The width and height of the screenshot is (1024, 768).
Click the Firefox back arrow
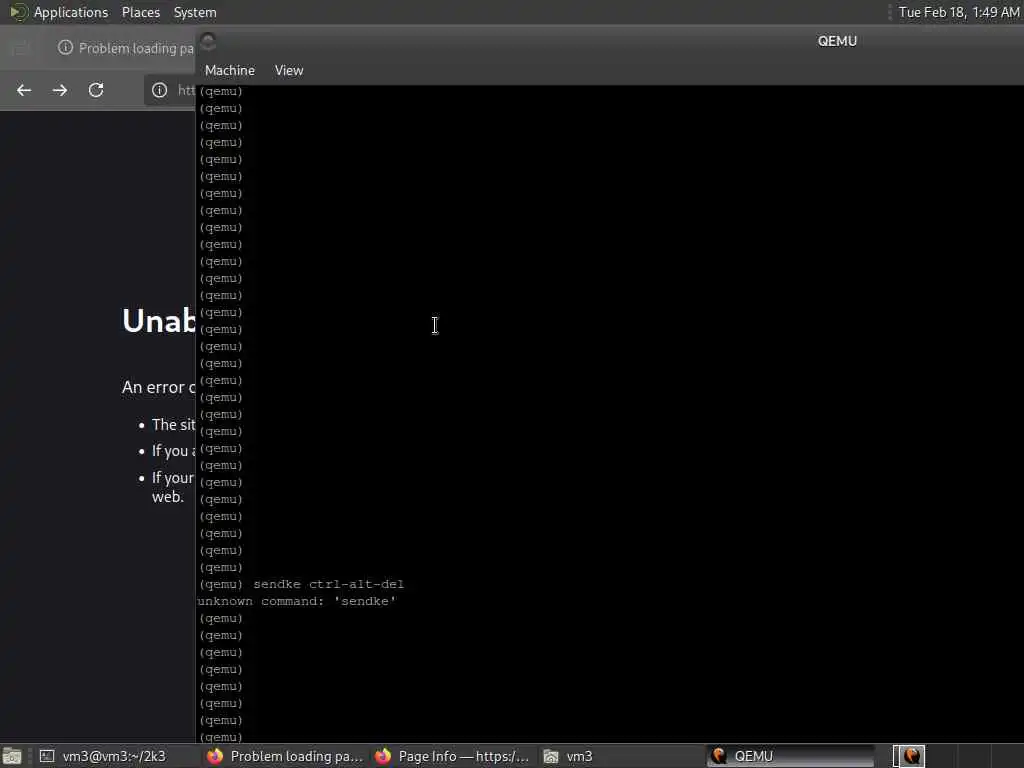24,90
